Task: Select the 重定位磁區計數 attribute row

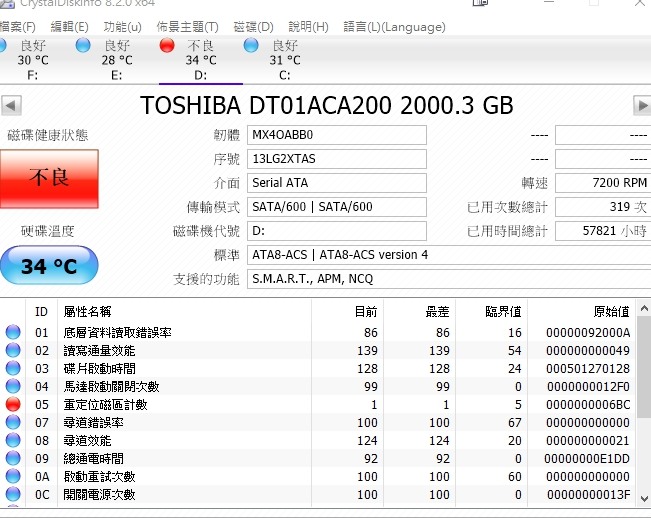Action: click(x=318, y=404)
